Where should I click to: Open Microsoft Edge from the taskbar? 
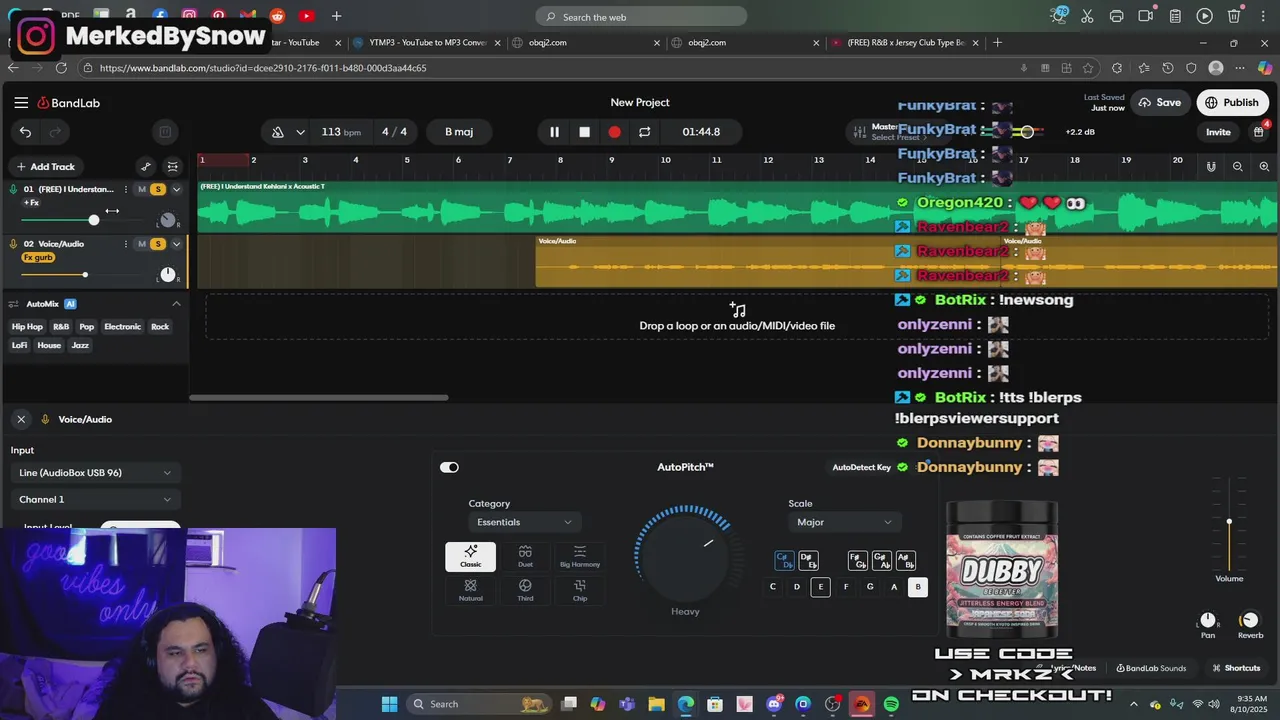[686, 704]
